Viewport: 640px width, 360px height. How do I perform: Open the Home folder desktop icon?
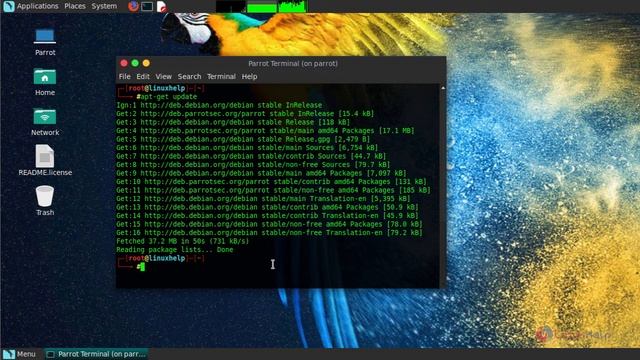tap(44, 82)
